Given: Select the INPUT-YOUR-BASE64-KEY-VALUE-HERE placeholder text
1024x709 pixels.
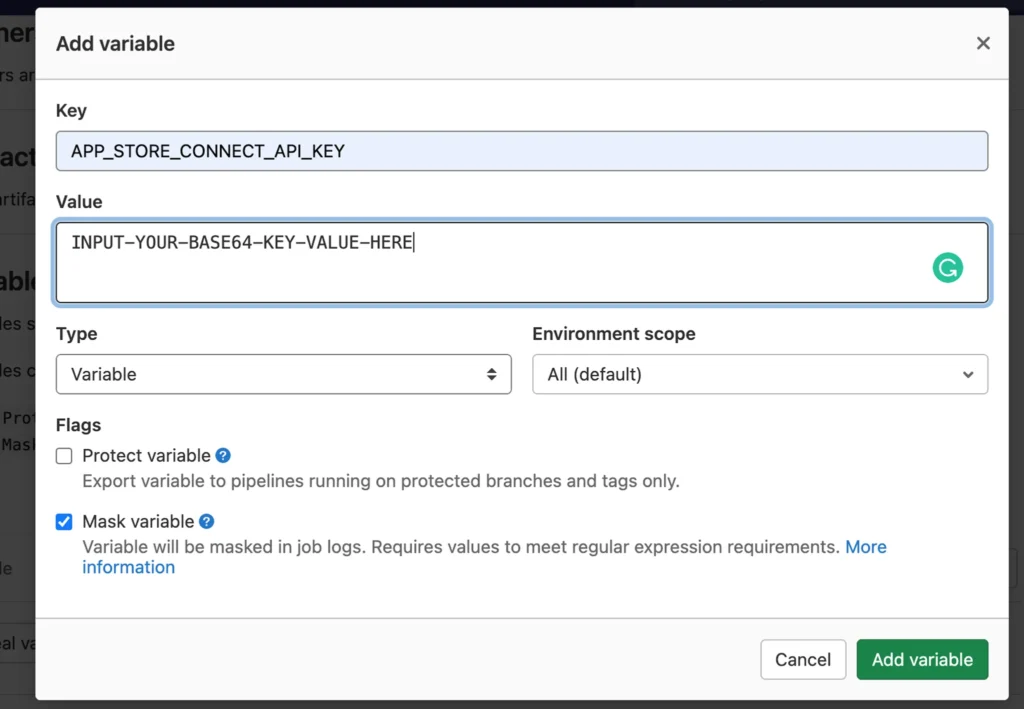Looking at the screenshot, I should (x=240, y=242).
